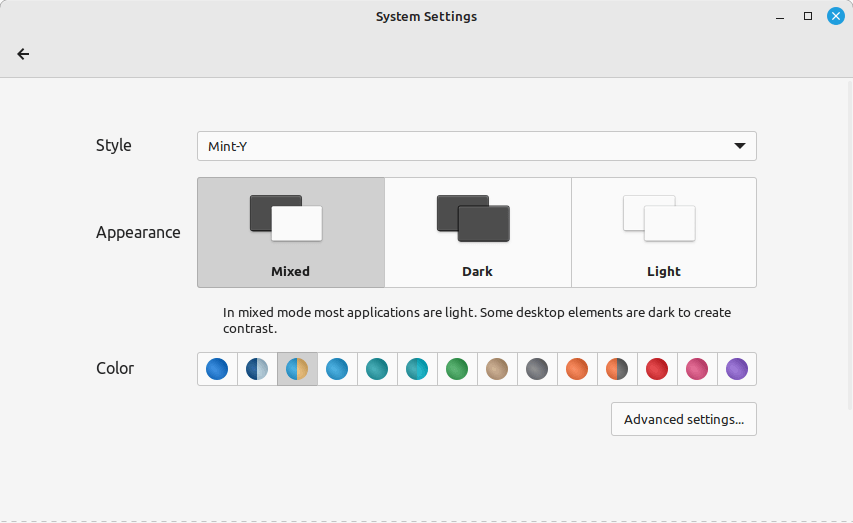Pick the purple color swatch
853x523 pixels.
(x=737, y=369)
